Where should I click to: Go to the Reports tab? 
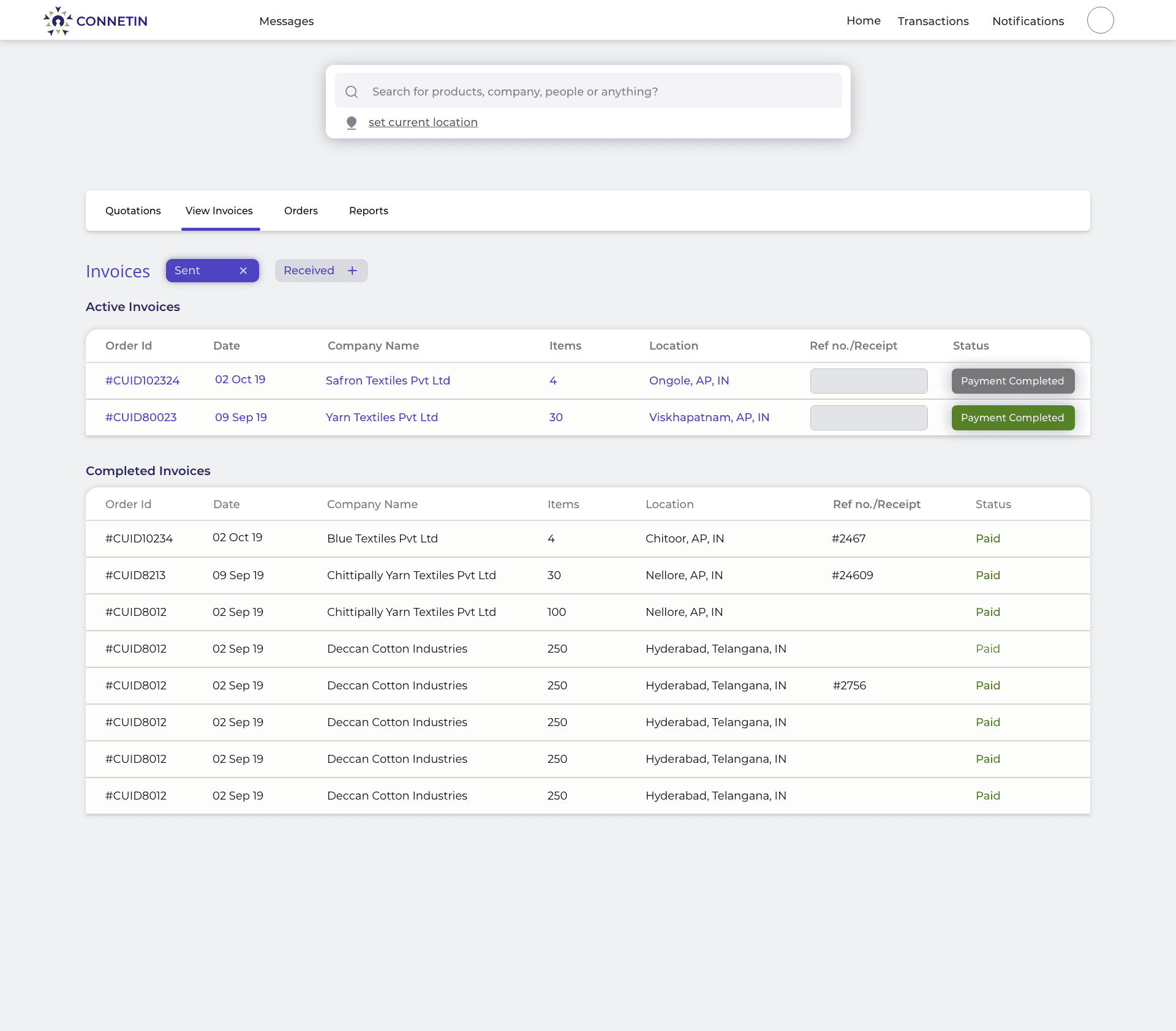pyautogui.click(x=368, y=211)
